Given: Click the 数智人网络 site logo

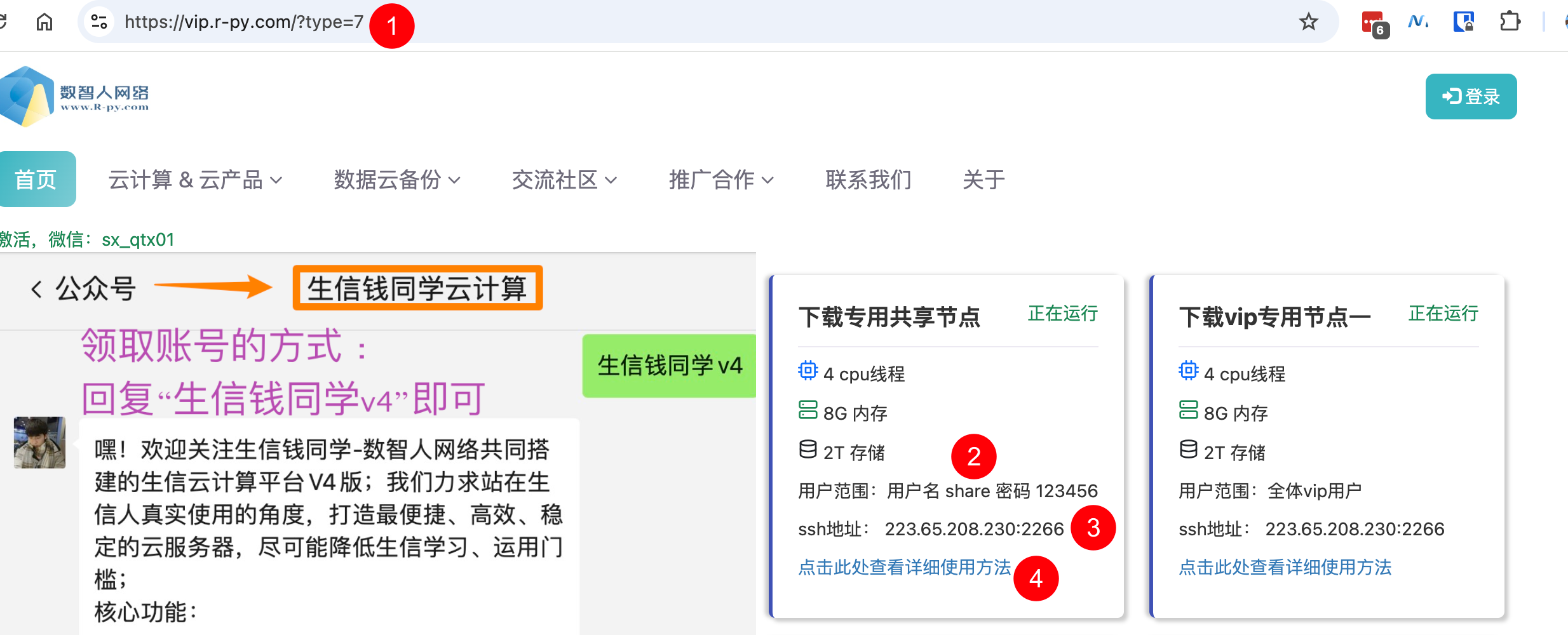Looking at the screenshot, I should [75, 97].
